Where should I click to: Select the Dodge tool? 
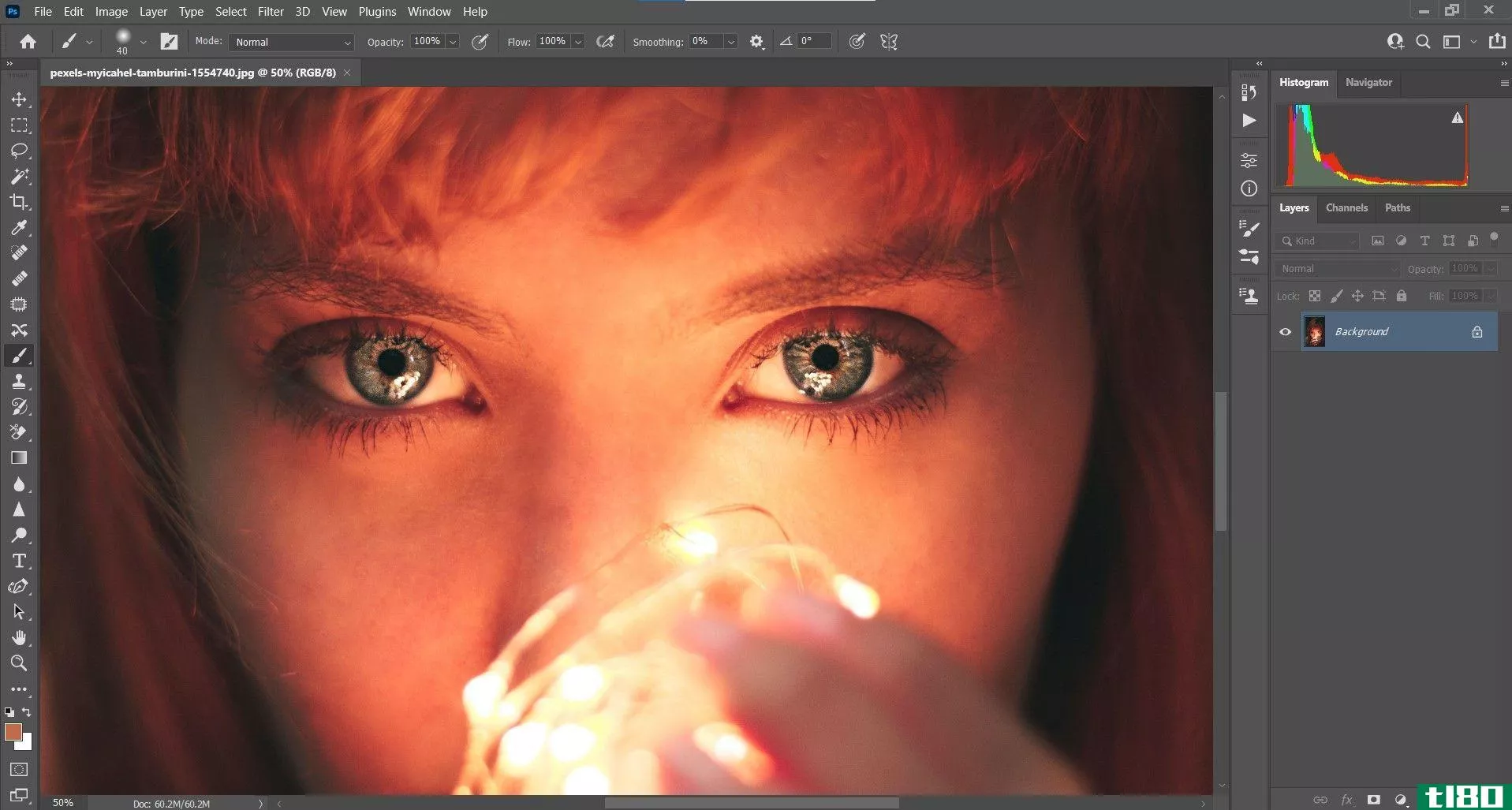point(19,536)
